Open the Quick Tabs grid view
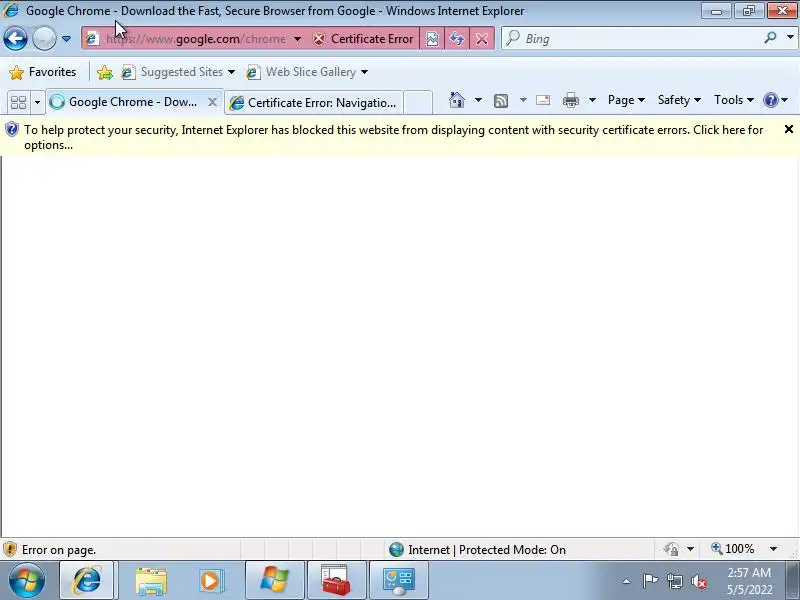 18,102
